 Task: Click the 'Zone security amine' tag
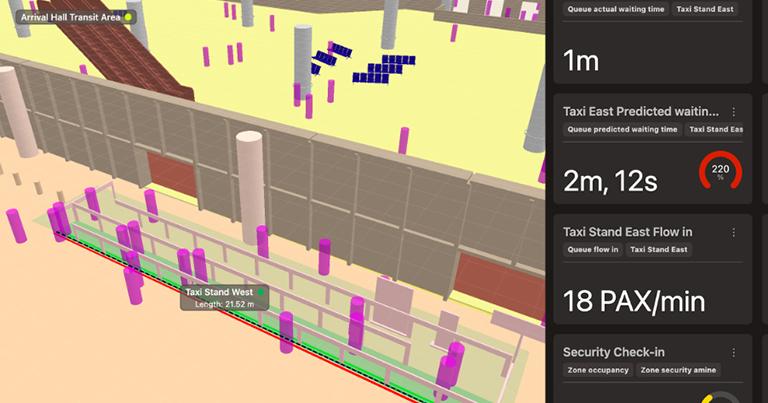tap(679, 370)
